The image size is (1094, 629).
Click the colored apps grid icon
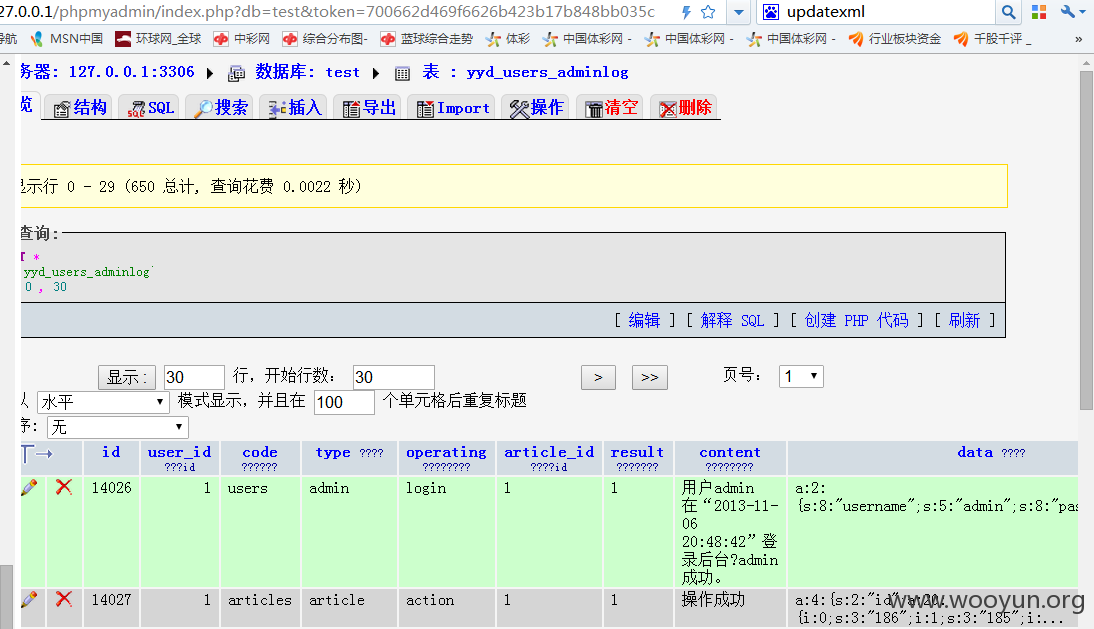point(1039,12)
